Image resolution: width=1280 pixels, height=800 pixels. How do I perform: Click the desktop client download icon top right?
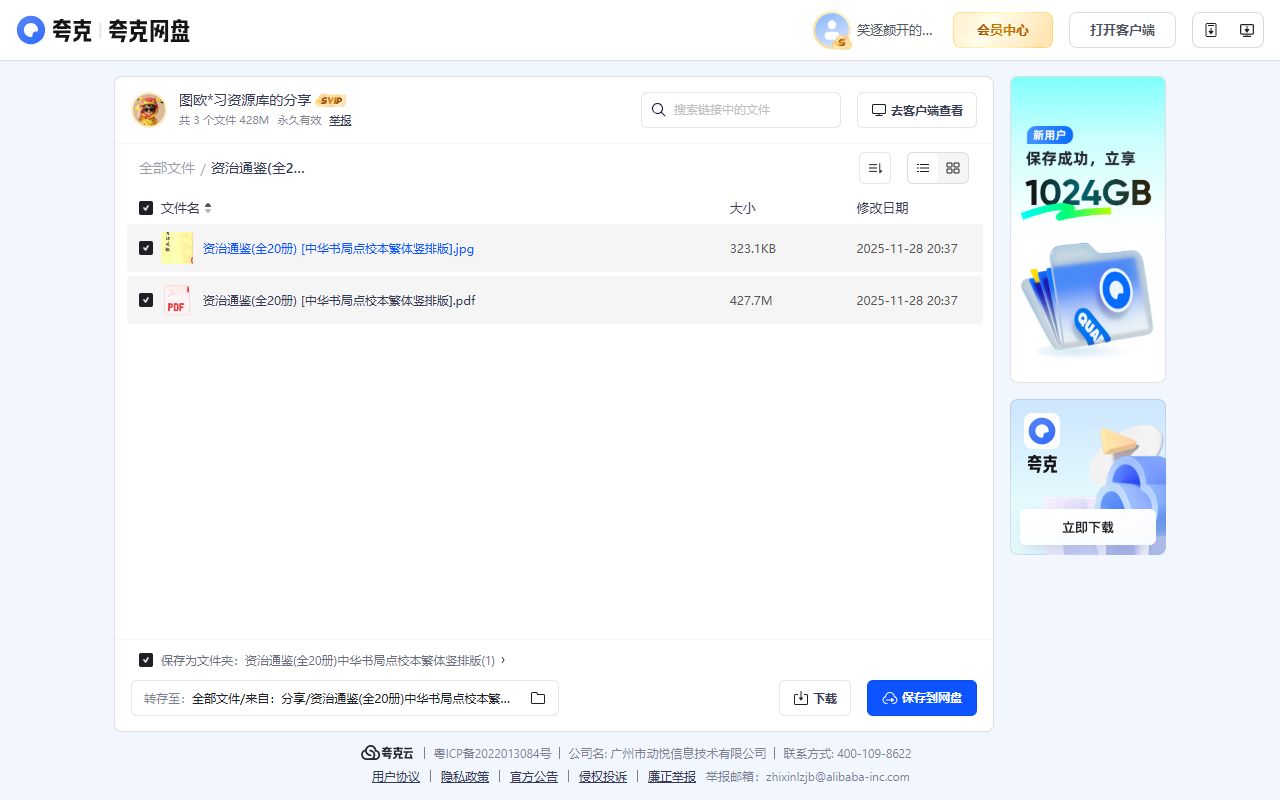click(1246, 30)
